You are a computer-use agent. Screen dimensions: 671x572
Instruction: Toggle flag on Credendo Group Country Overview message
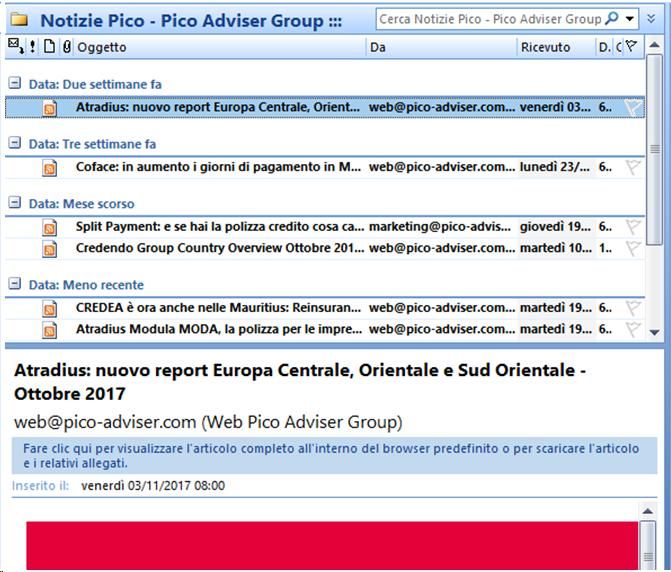coord(633,248)
